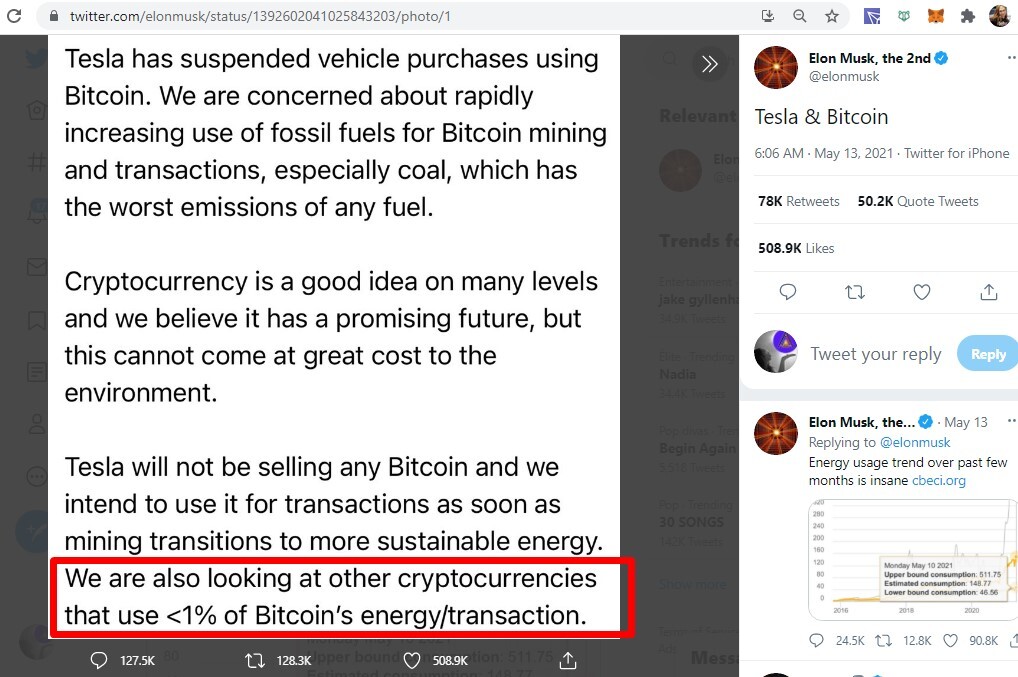View the 50.2K Quote Tweets
Image resolution: width=1018 pixels, height=677 pixels.
[918, 201]
